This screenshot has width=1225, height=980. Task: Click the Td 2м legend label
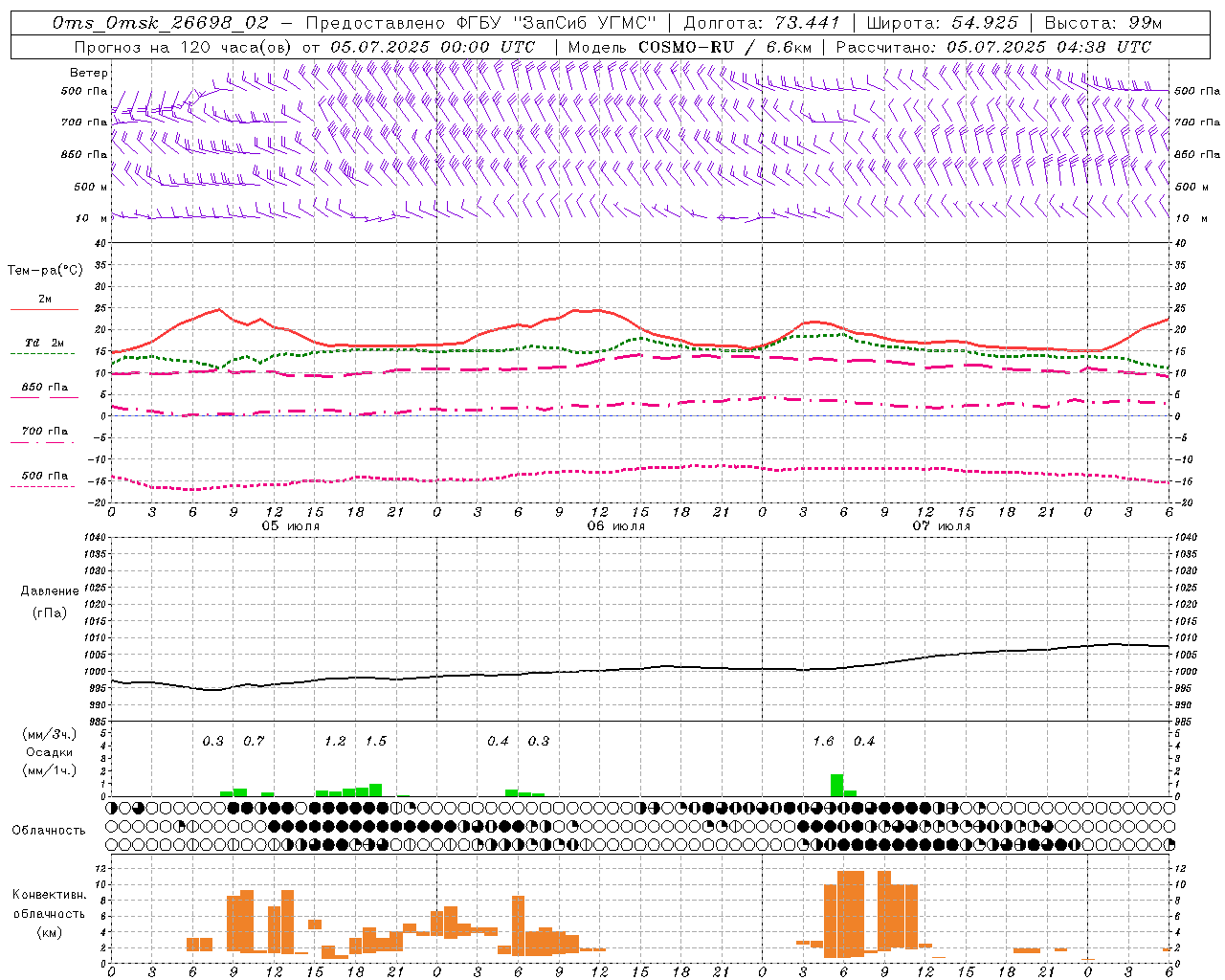(x=45, y=343)
